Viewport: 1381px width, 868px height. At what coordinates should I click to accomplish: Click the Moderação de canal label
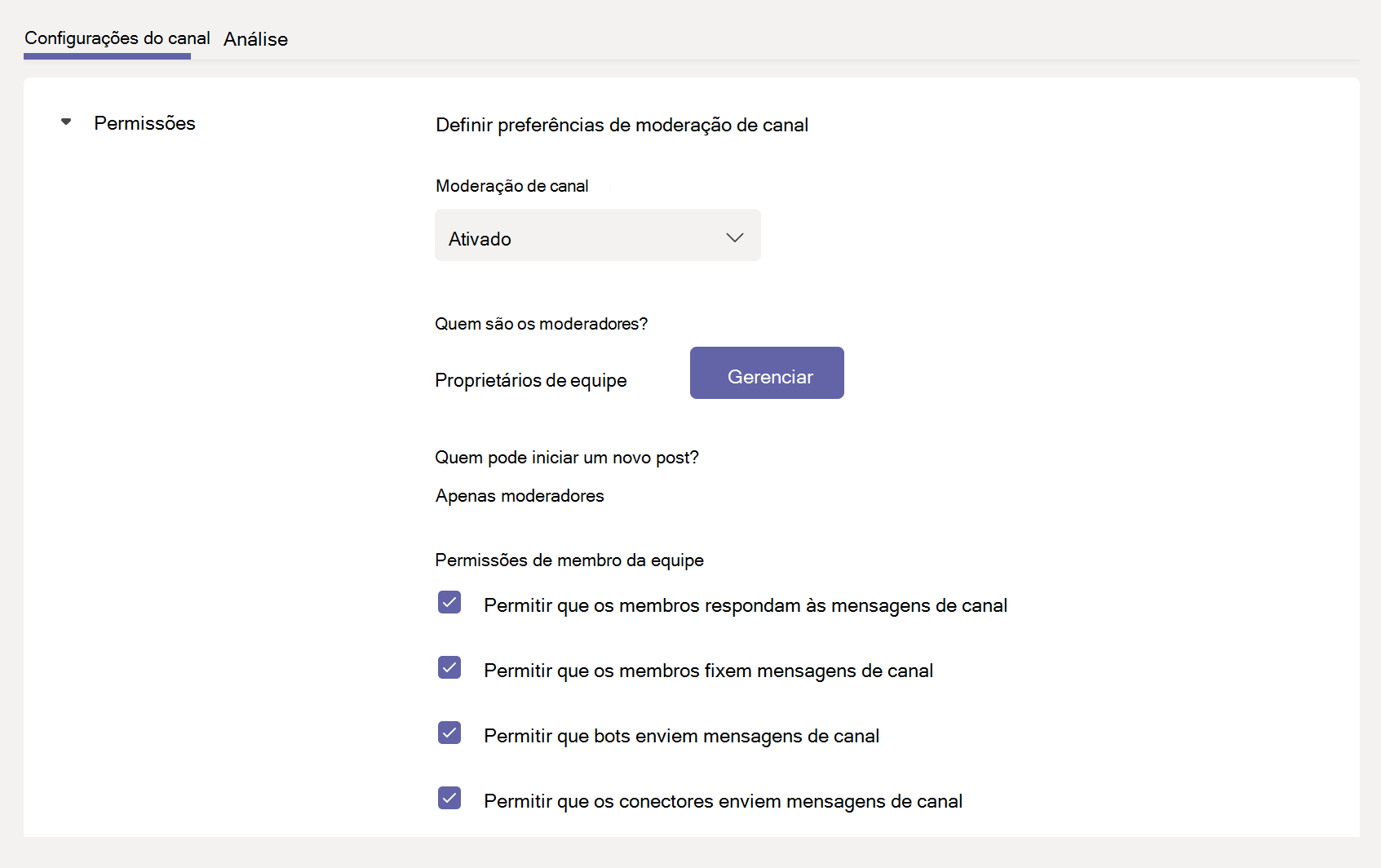pyautogui.click(x=511, y=186)
